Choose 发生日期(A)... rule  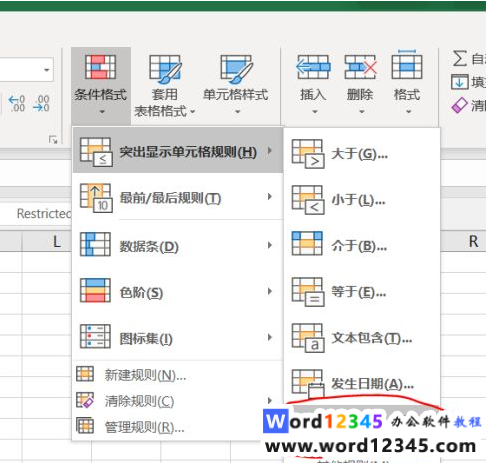tap(362, 383)
